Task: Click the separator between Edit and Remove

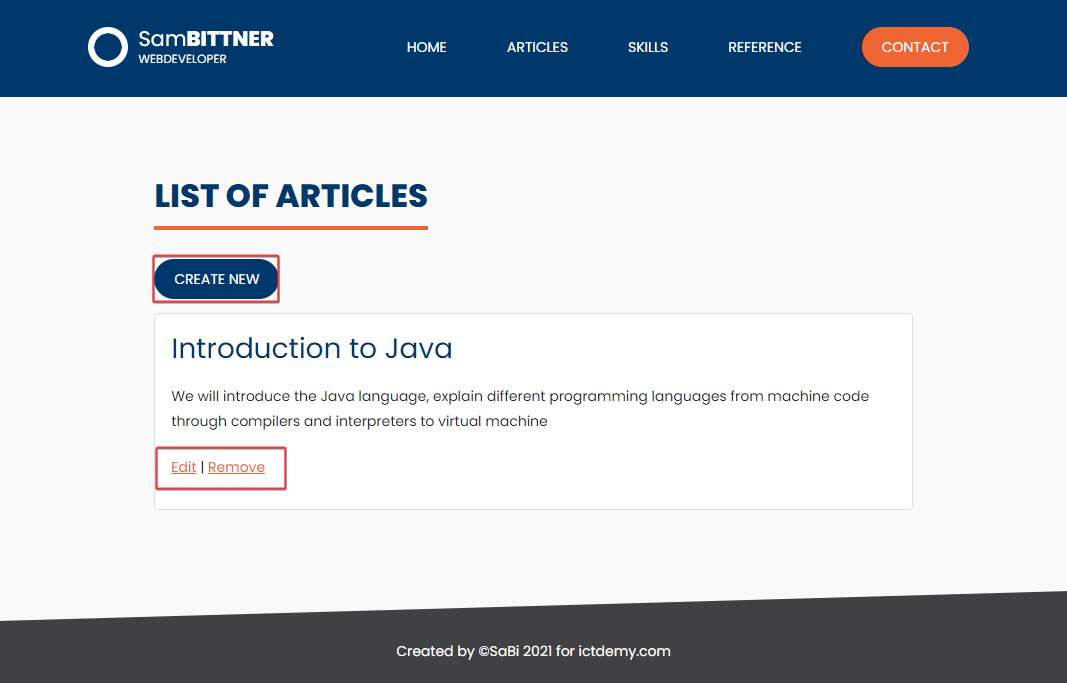Action: (x=203, y=467)
